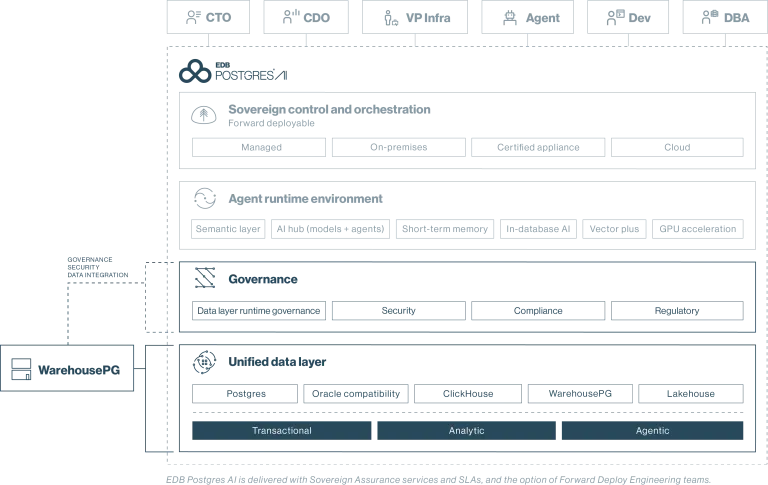Screen dimensions: 768x485
Task: Click the Sovereign Assurance footnote text
Action: [438, 480]
